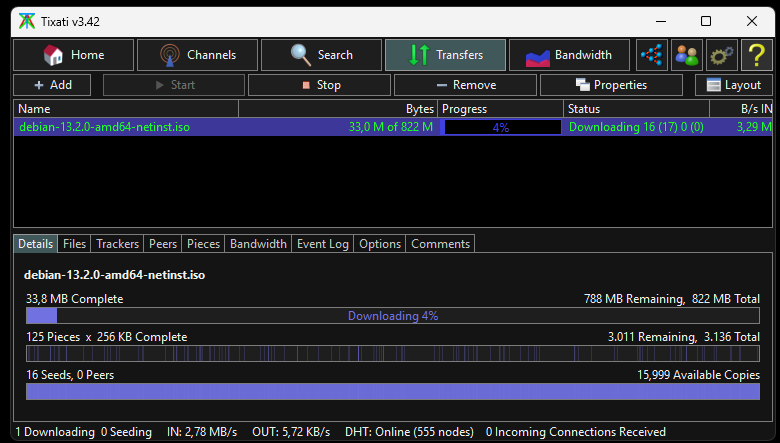Open the Event Log tab

click(x=322, y=244)
